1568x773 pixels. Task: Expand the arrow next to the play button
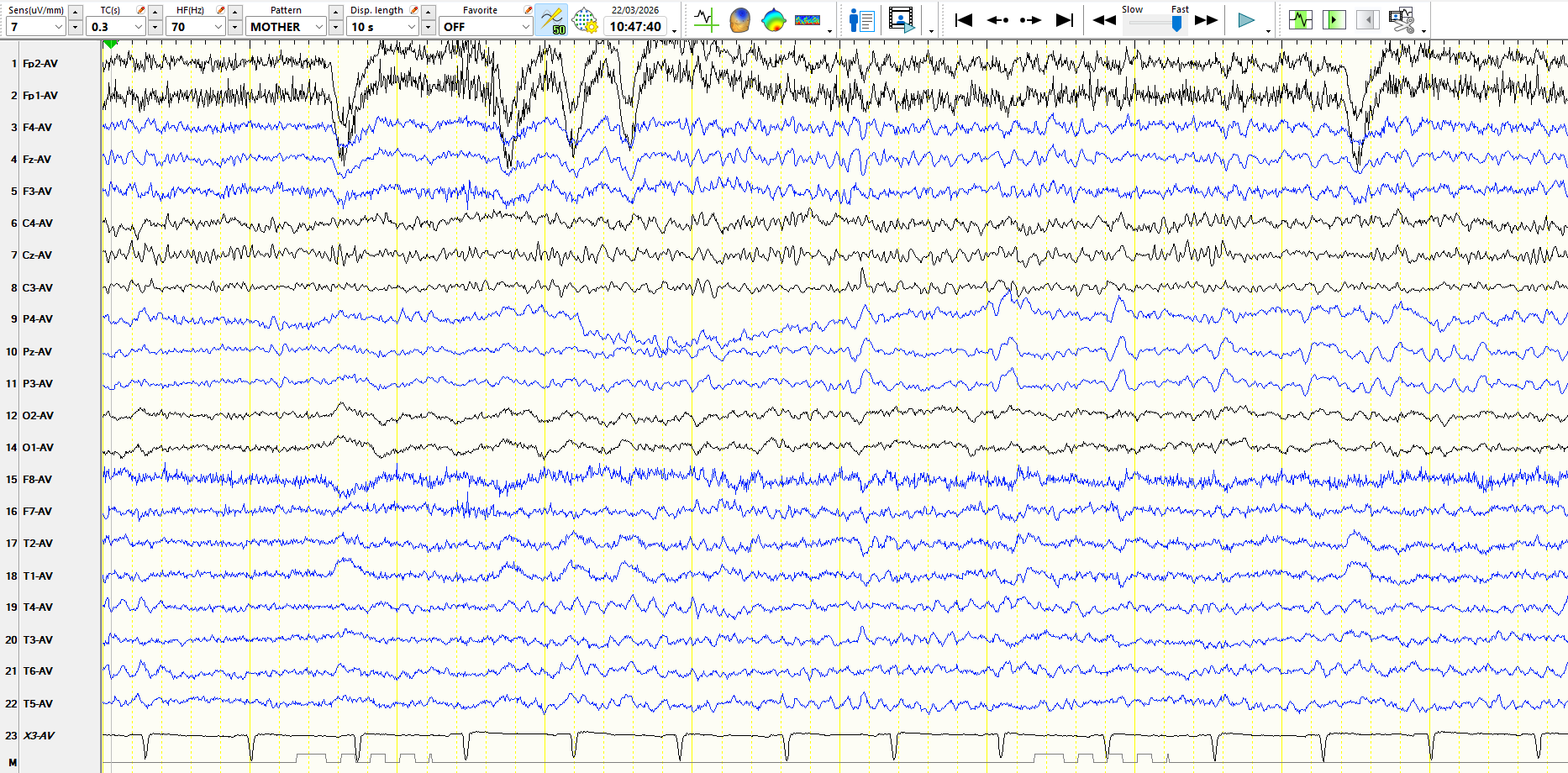pyautogui.click(x=1268, y=30)
